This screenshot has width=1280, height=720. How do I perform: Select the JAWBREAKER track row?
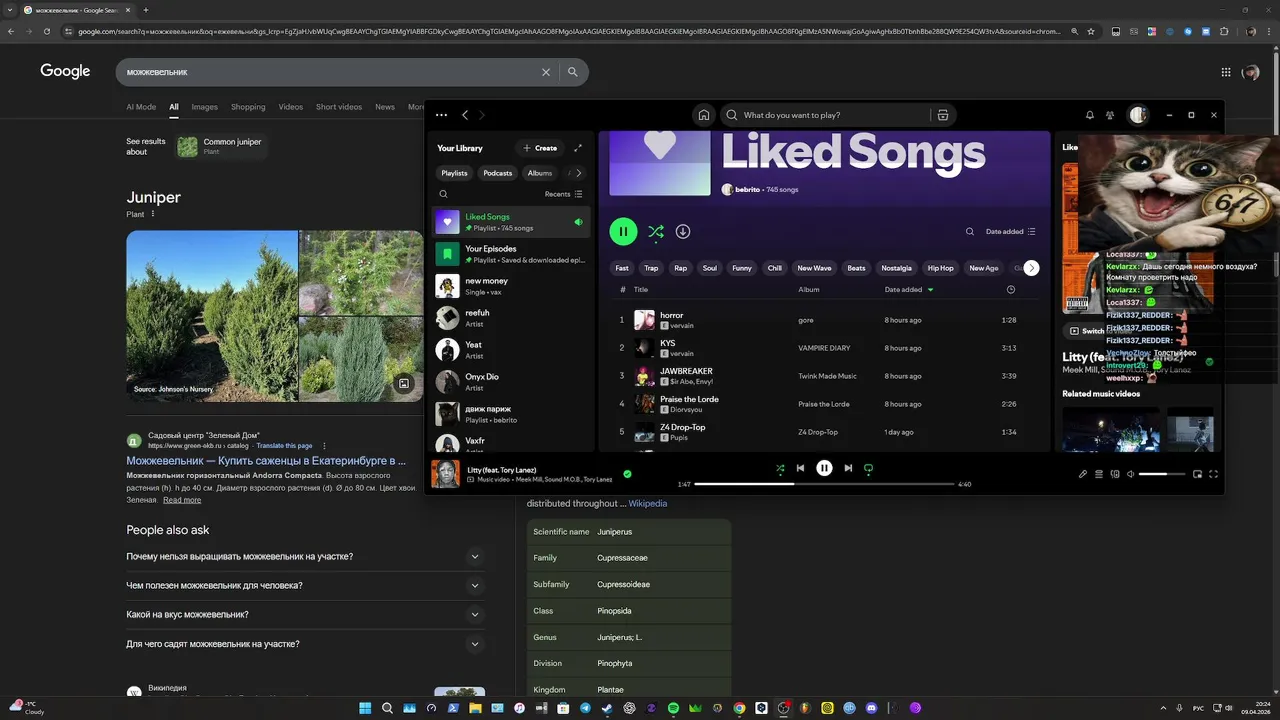point(826,376)
